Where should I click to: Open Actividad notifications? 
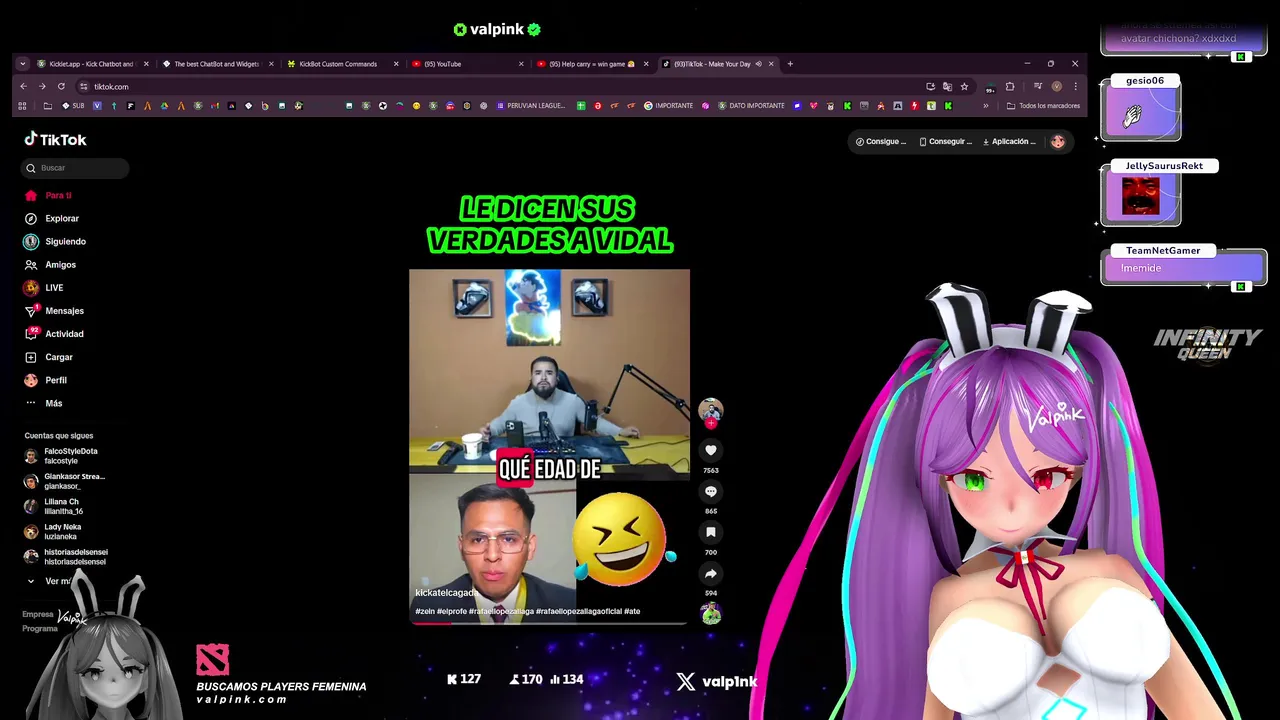point(54,333)
